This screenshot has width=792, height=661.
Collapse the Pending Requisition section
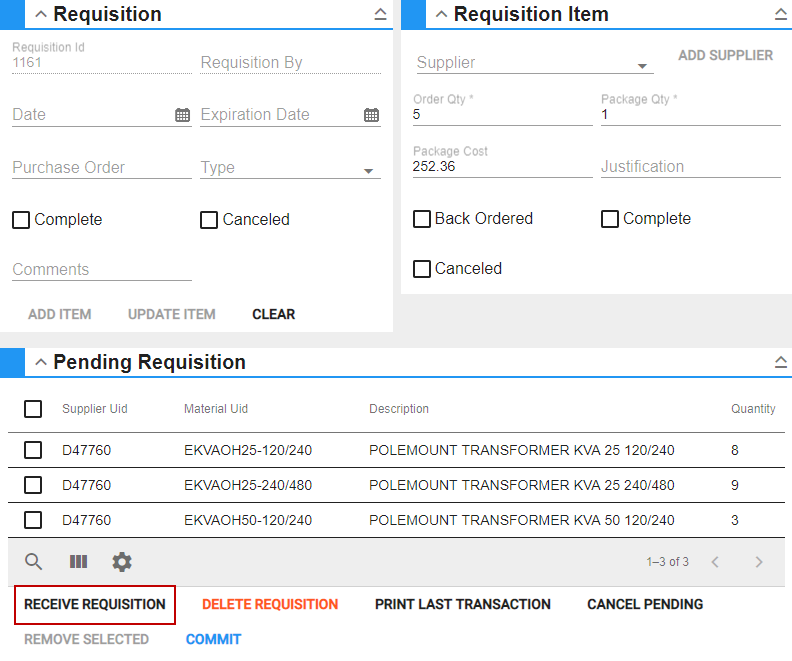pyautogui.click(x=40, y=362)
